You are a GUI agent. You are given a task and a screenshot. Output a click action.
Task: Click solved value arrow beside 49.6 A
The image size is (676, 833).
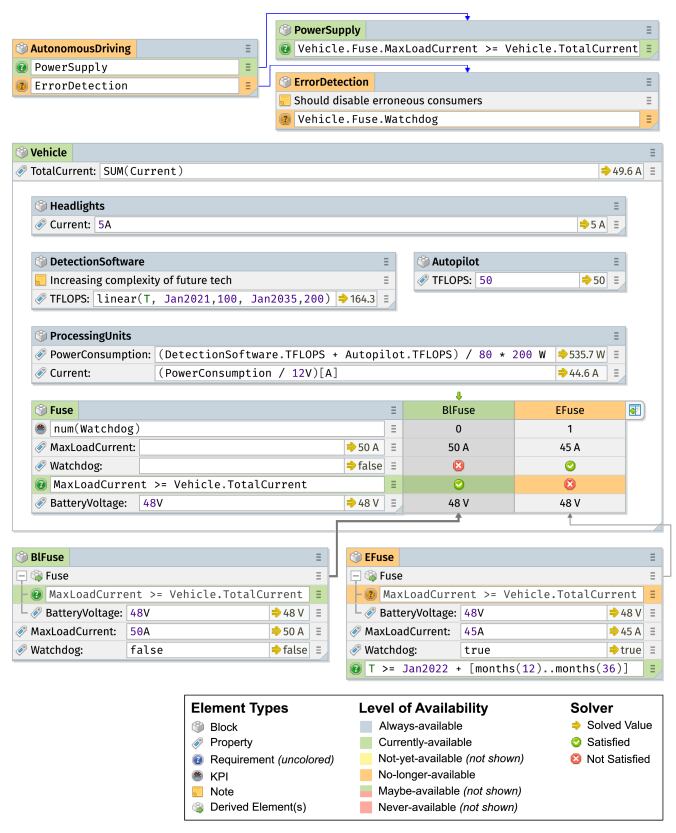click(605, 171)
